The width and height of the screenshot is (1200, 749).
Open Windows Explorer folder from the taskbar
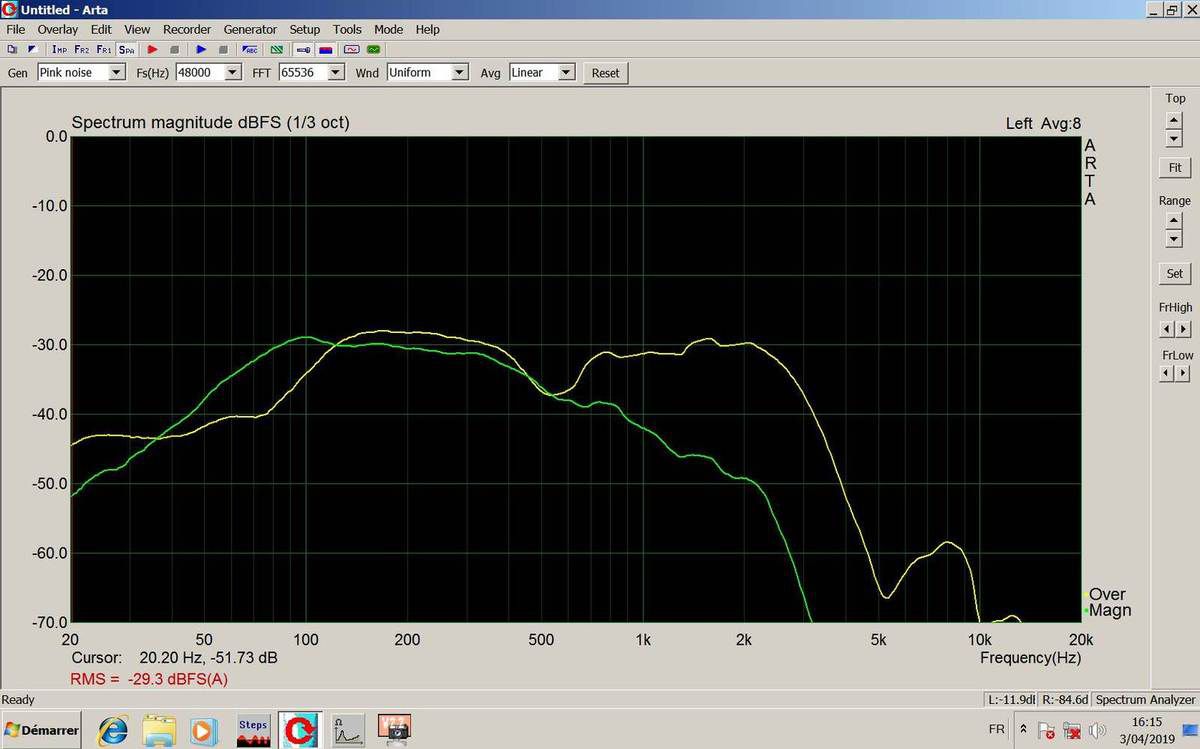click(159, 730)
